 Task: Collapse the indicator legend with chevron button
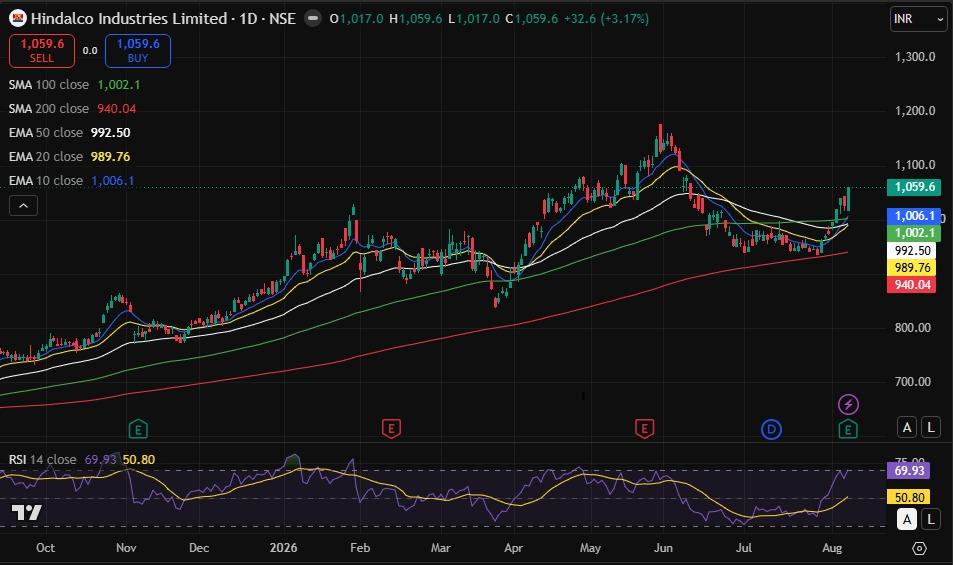coord(23,205)
